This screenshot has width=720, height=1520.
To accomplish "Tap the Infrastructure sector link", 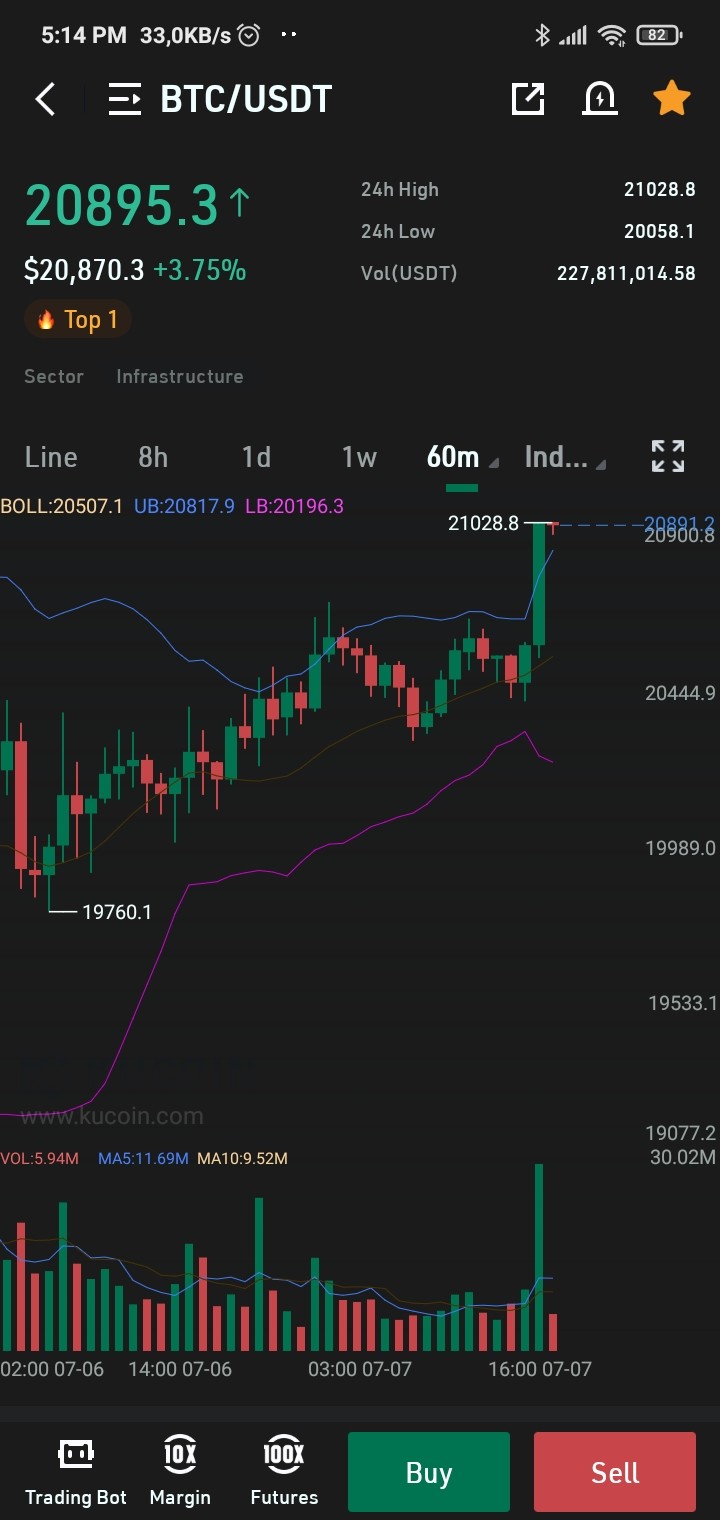I will pyautogui.click(x=180, y=376).
